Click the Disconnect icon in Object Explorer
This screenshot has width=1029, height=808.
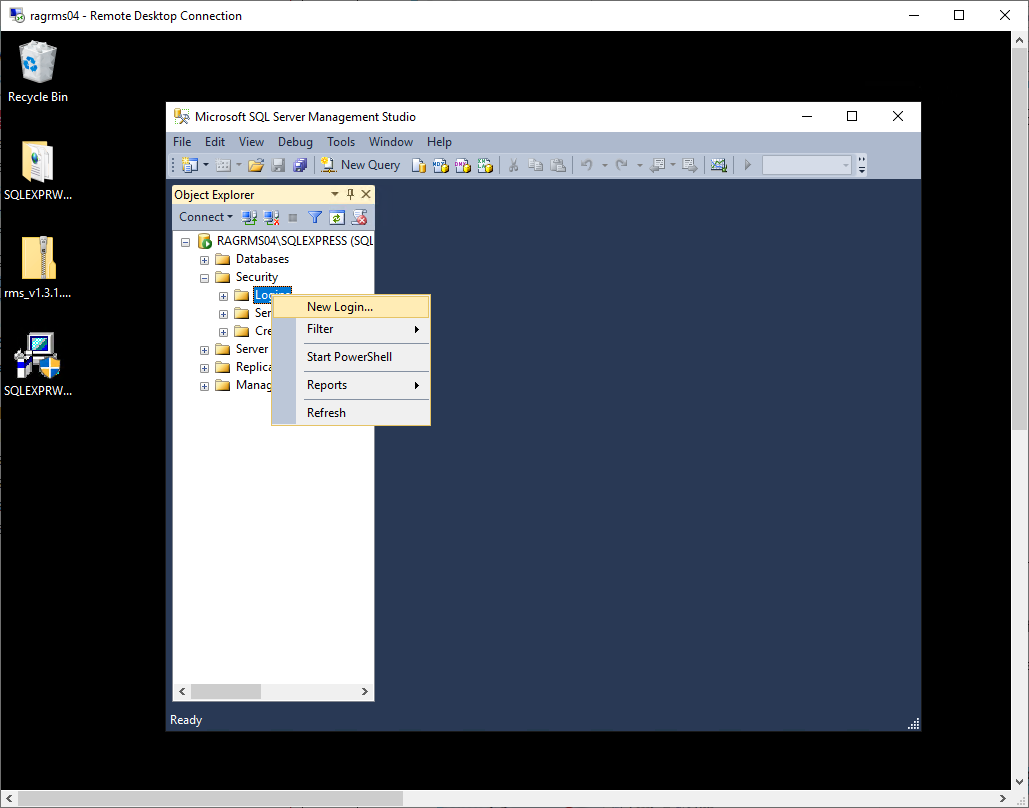[271, 217]
